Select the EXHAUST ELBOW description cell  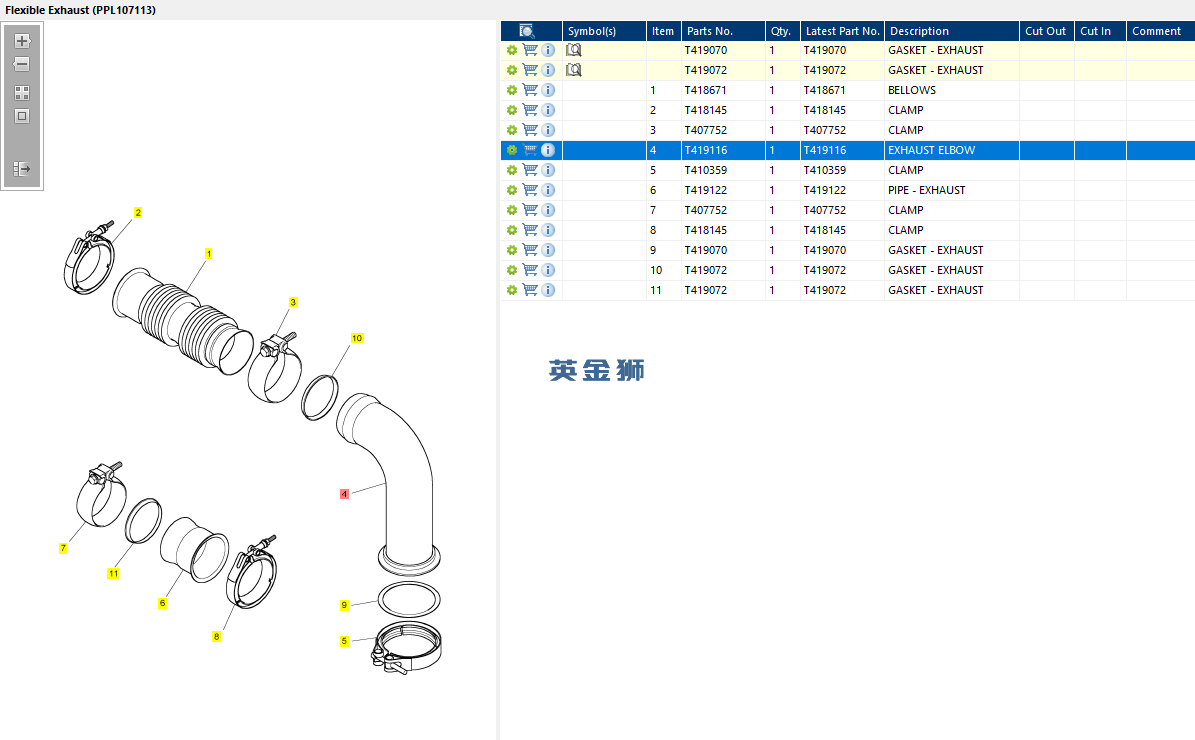point(952,150)
